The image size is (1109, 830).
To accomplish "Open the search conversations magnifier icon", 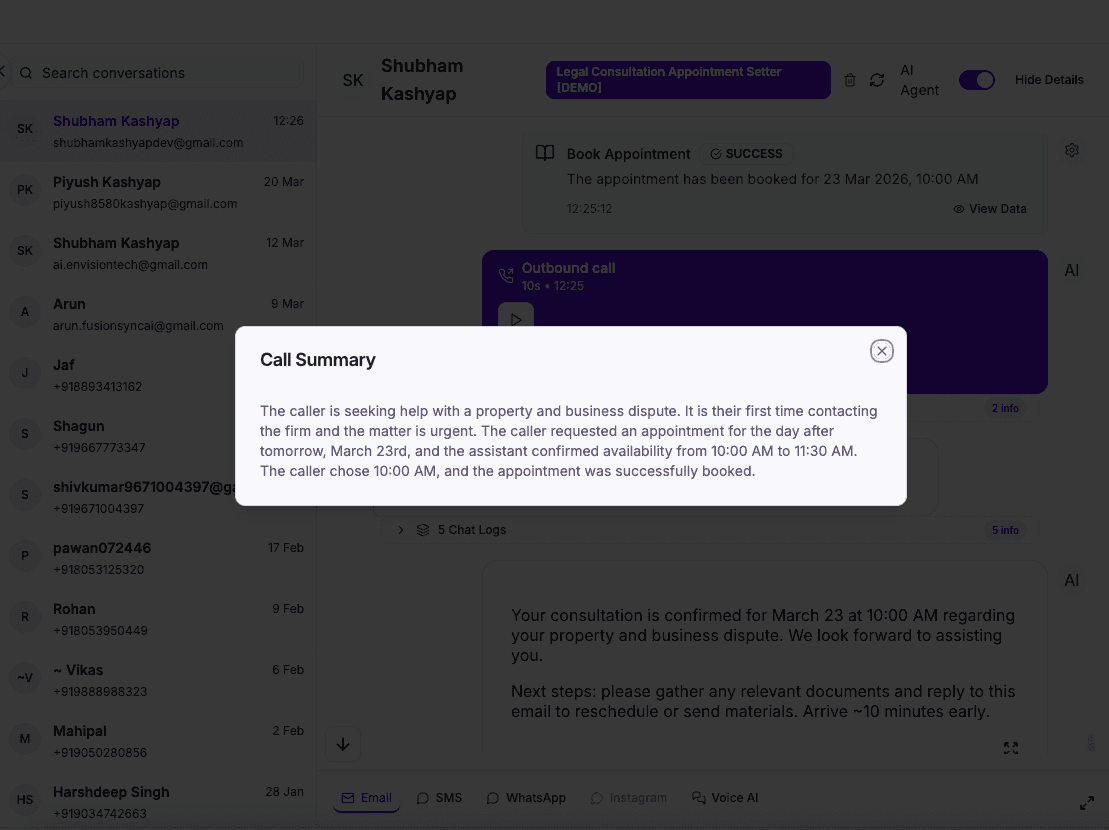I will click(x=27, y=73).
